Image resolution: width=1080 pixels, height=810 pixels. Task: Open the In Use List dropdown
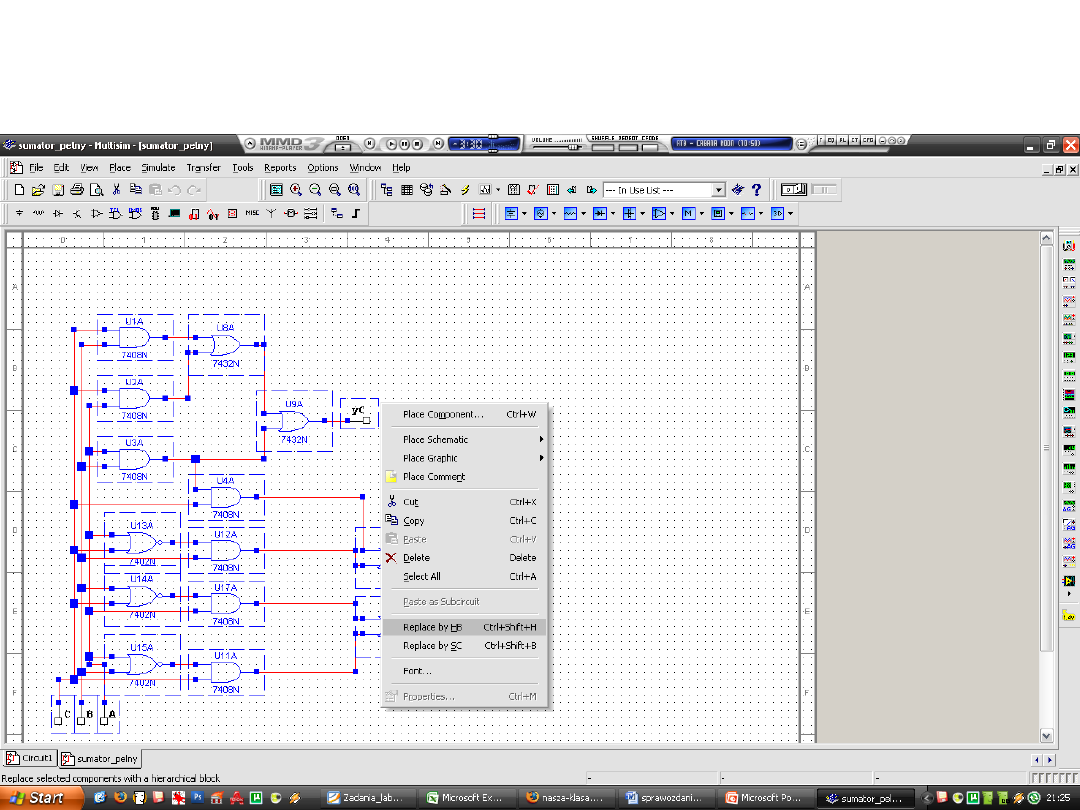point(718,190)
